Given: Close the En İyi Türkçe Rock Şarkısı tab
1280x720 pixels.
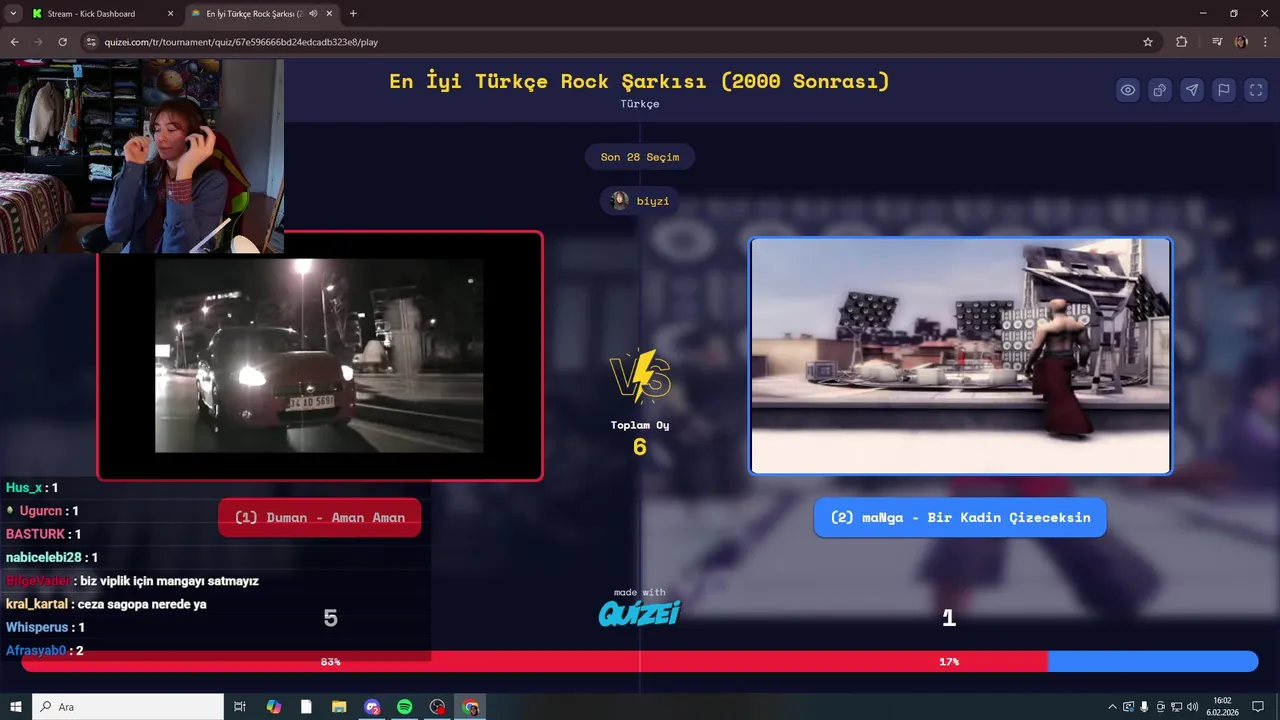Looking at the screenshot, I should pos(329,14).
